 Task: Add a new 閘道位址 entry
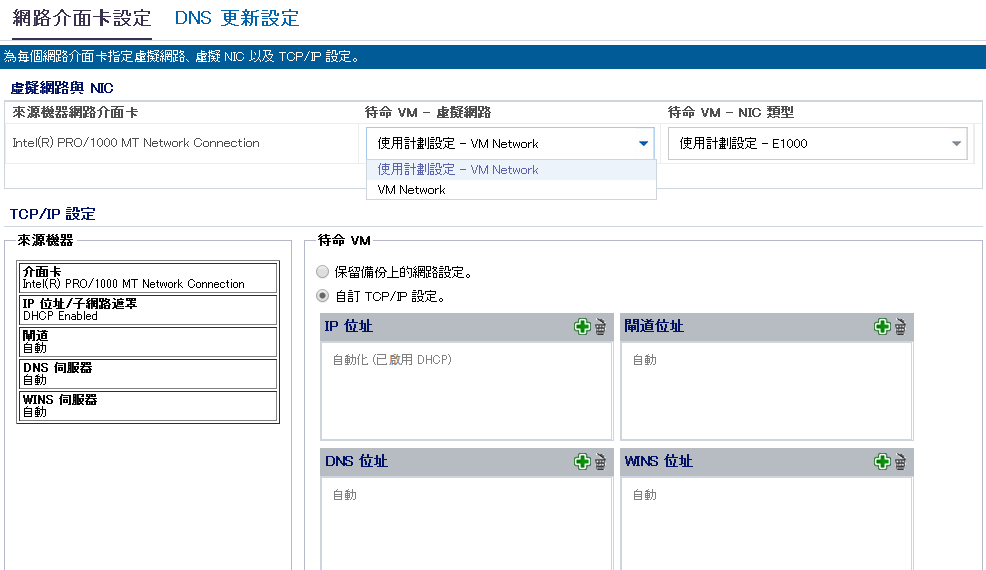pos(882,326)
